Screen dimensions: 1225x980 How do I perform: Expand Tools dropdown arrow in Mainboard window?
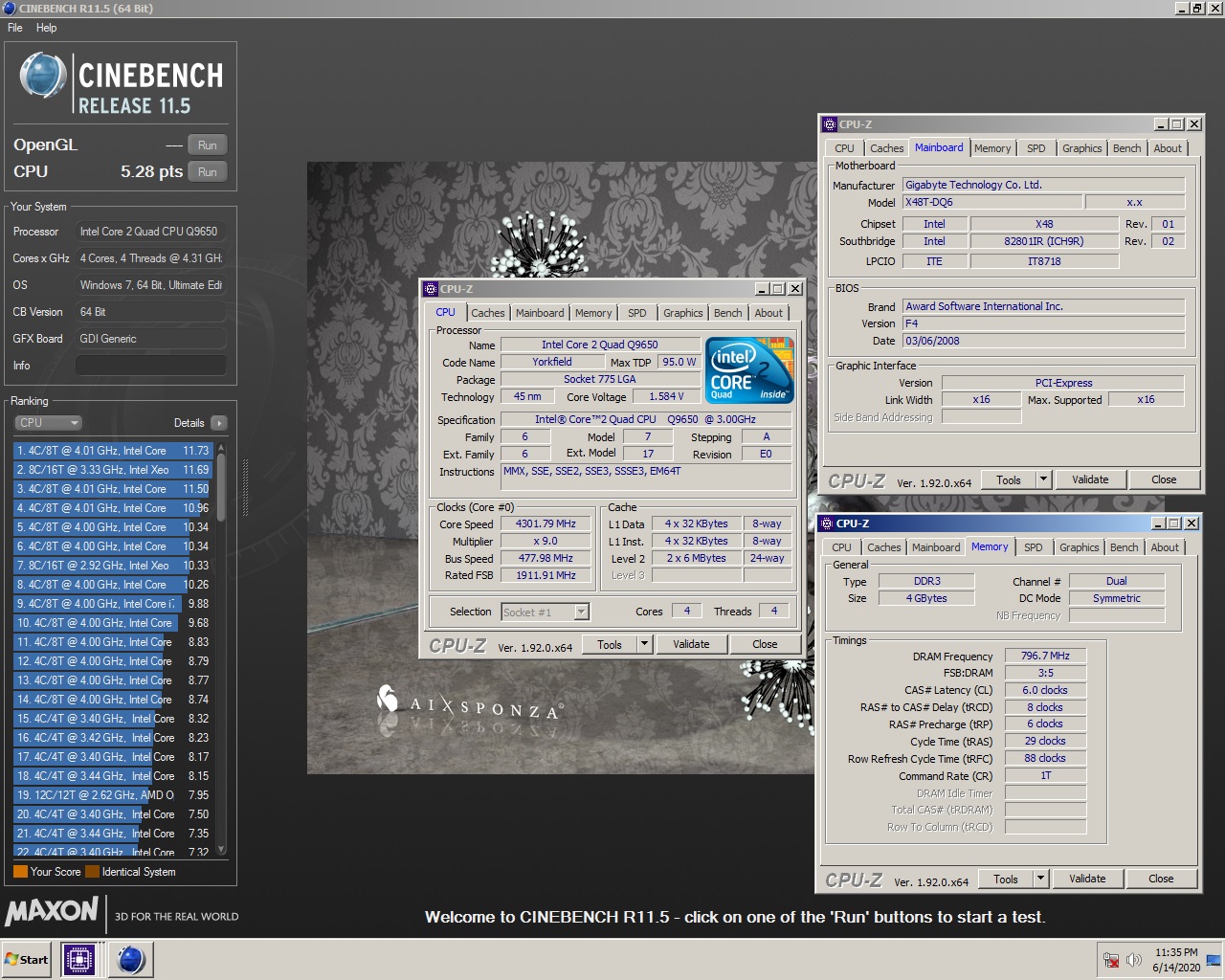click(x=1044, y=479)
